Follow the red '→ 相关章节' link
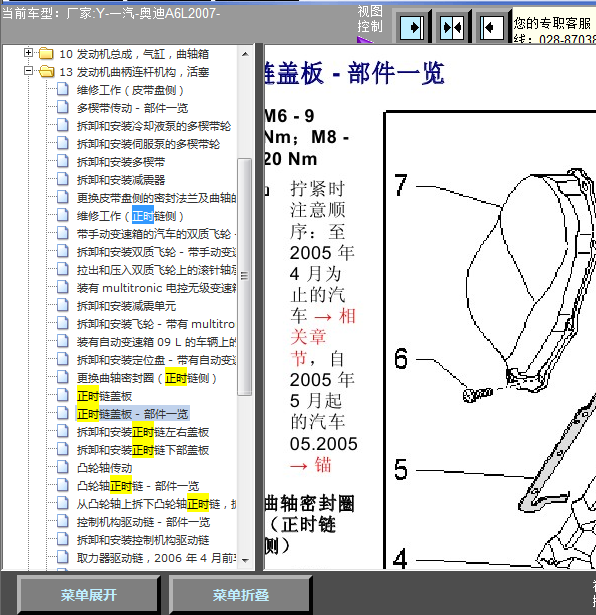Viewport: 596px width, 615px height. click(x=323, y=337)
